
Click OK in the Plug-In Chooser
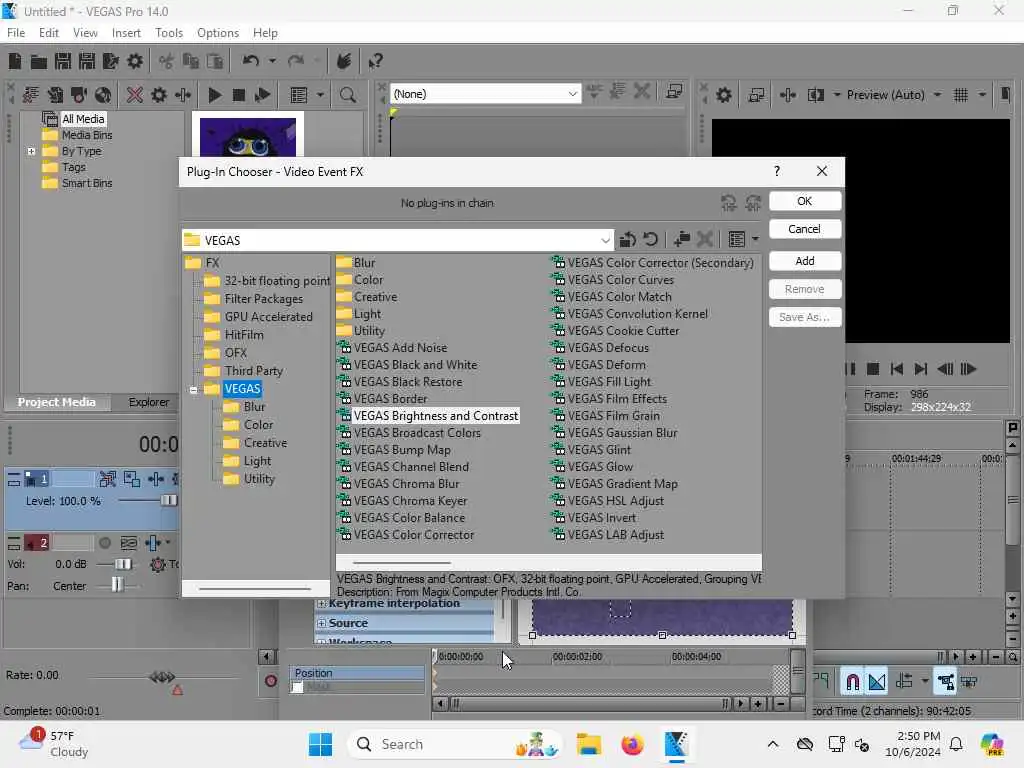tap(805, 201)
